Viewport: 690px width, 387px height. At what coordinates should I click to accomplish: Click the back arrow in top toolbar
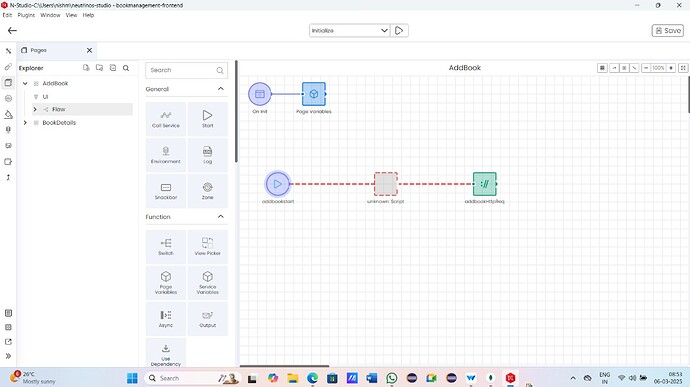pos(12,30)
